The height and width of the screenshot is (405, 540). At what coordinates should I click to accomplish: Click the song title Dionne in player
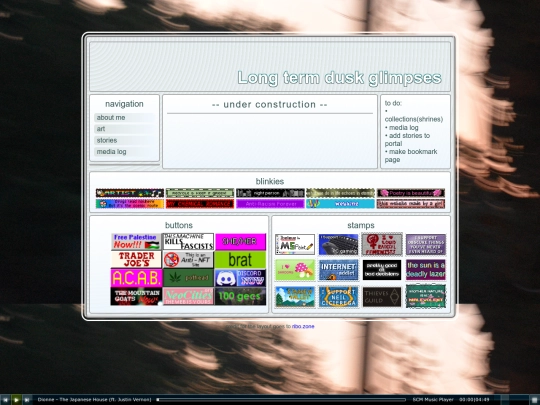coord(94,399)
